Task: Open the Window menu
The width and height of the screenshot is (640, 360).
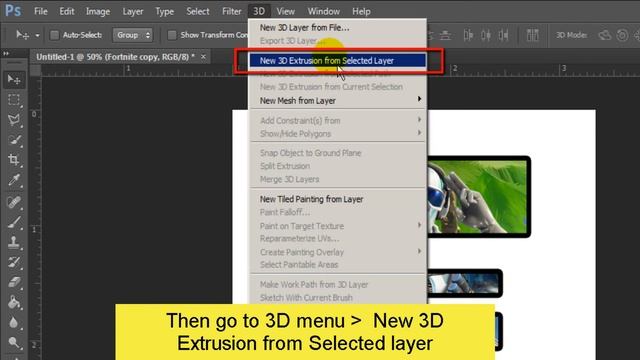Action: (324, 11)
